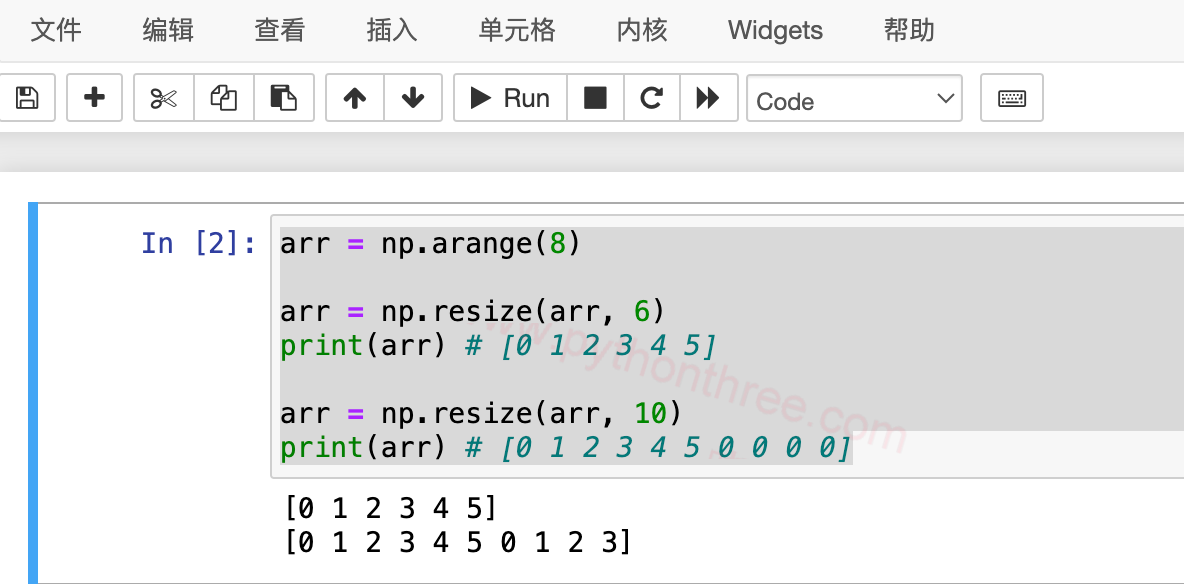The image size is (1184, 584).
Task: Copy the selected cell
Action: (223, 97)
